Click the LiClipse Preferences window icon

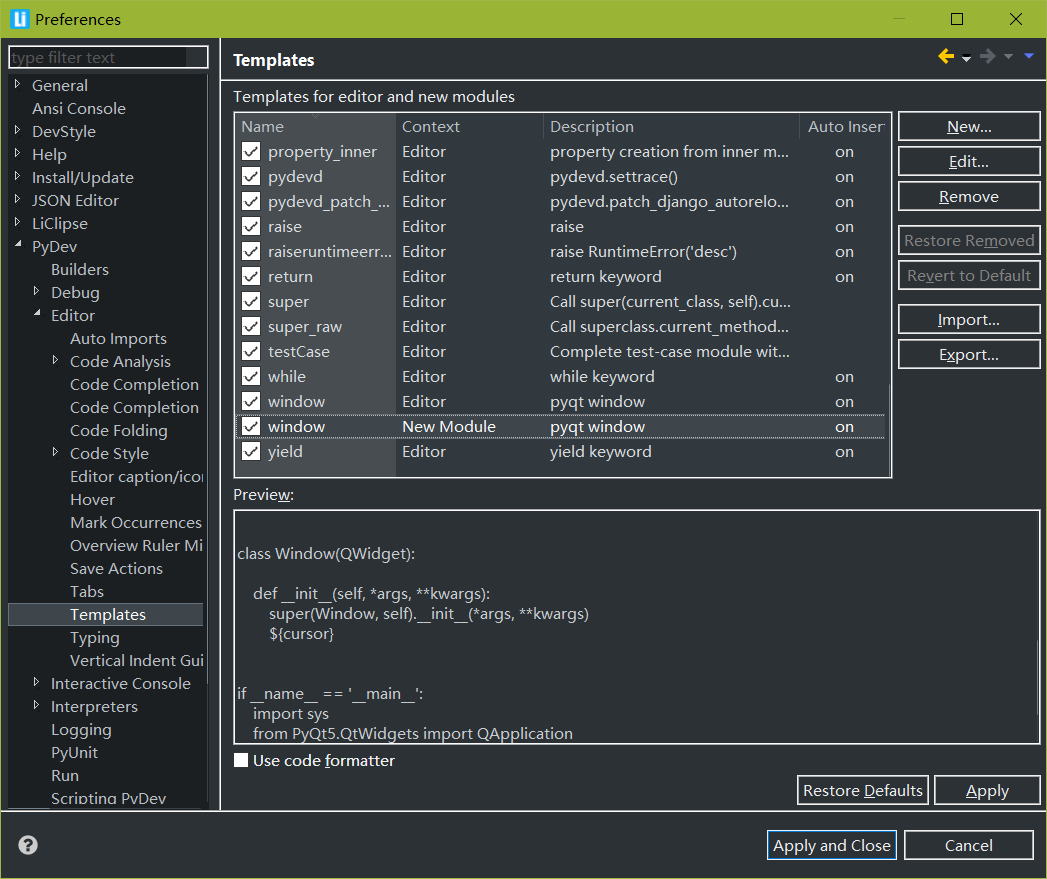point(19,19)
